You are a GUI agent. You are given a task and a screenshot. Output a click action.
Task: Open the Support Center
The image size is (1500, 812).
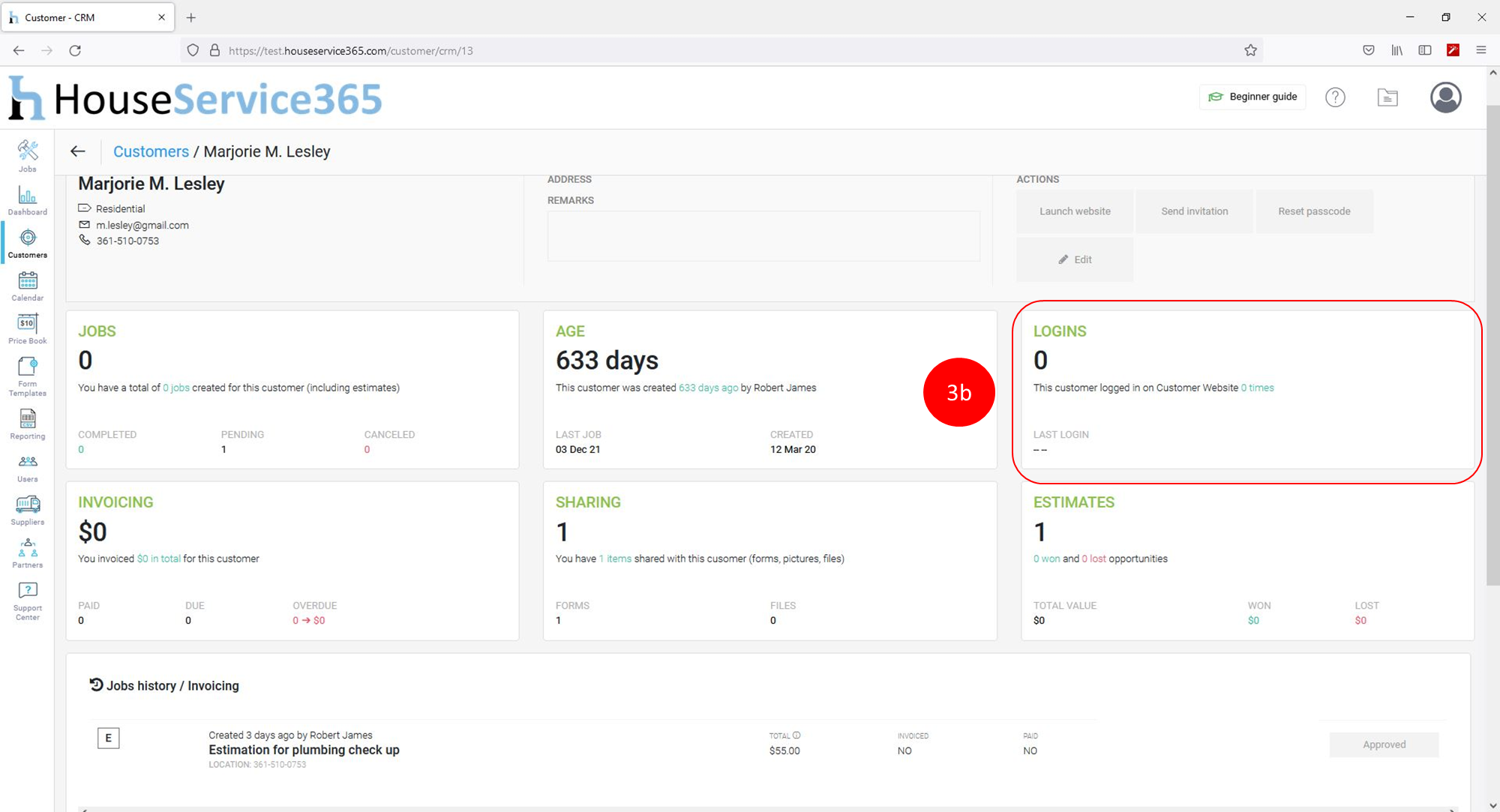click(x=28, y=600)
